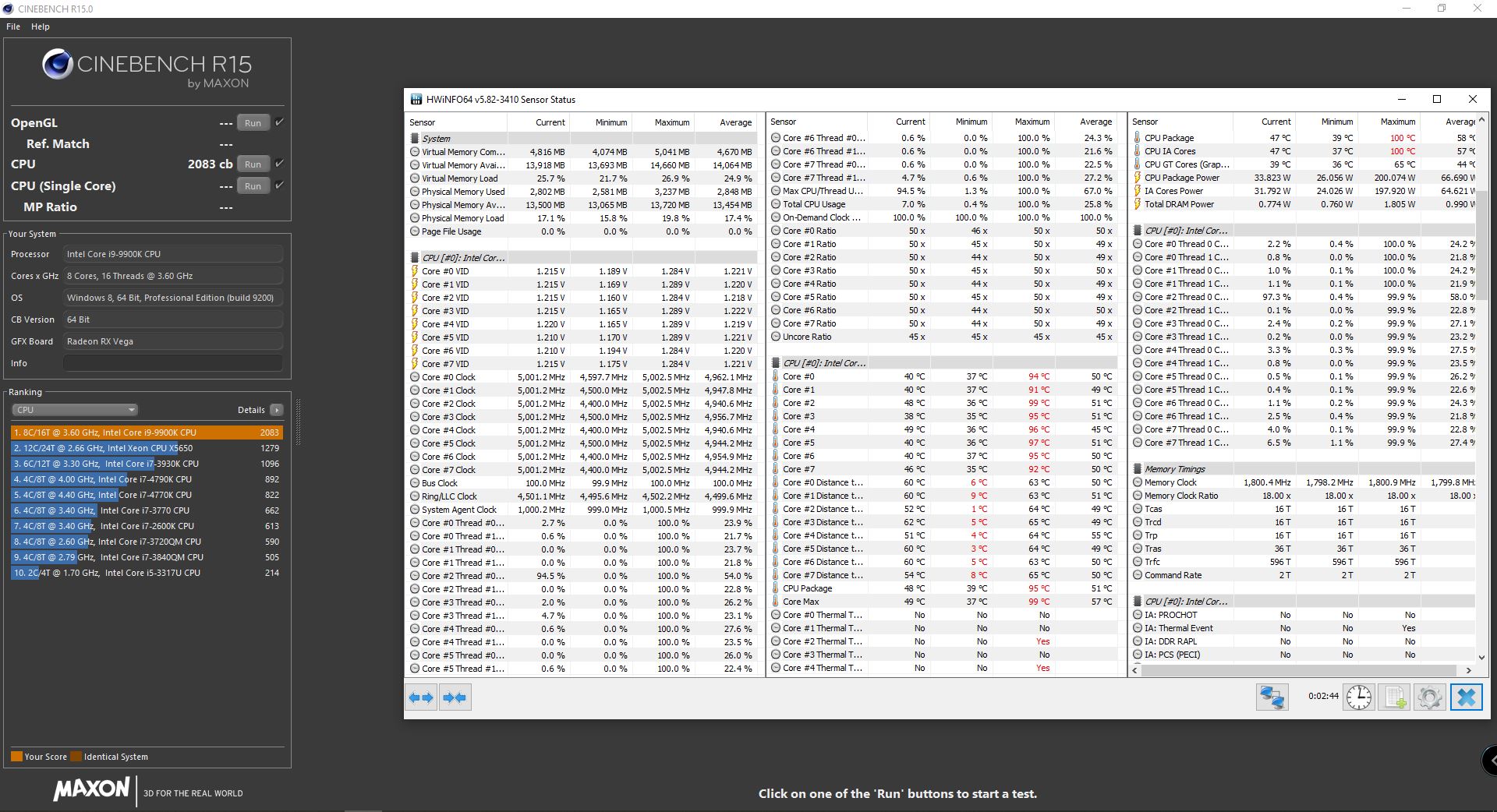Click the Cinebench title bar app icon
The width and height of the screenshot is (1497, 812).
tap(8, 9)
